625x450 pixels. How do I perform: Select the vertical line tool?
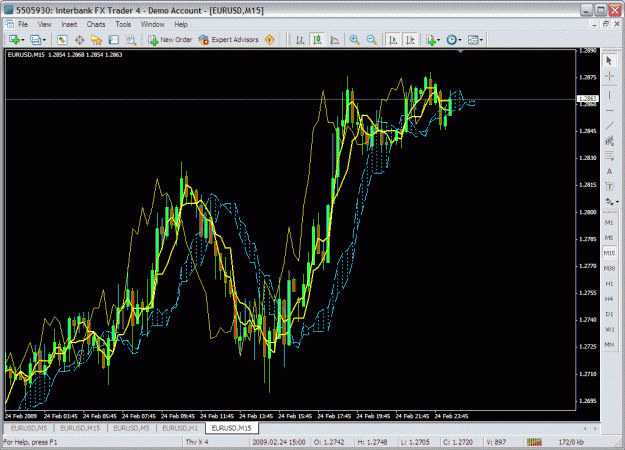pyautogui.click(x=609, y=95)
